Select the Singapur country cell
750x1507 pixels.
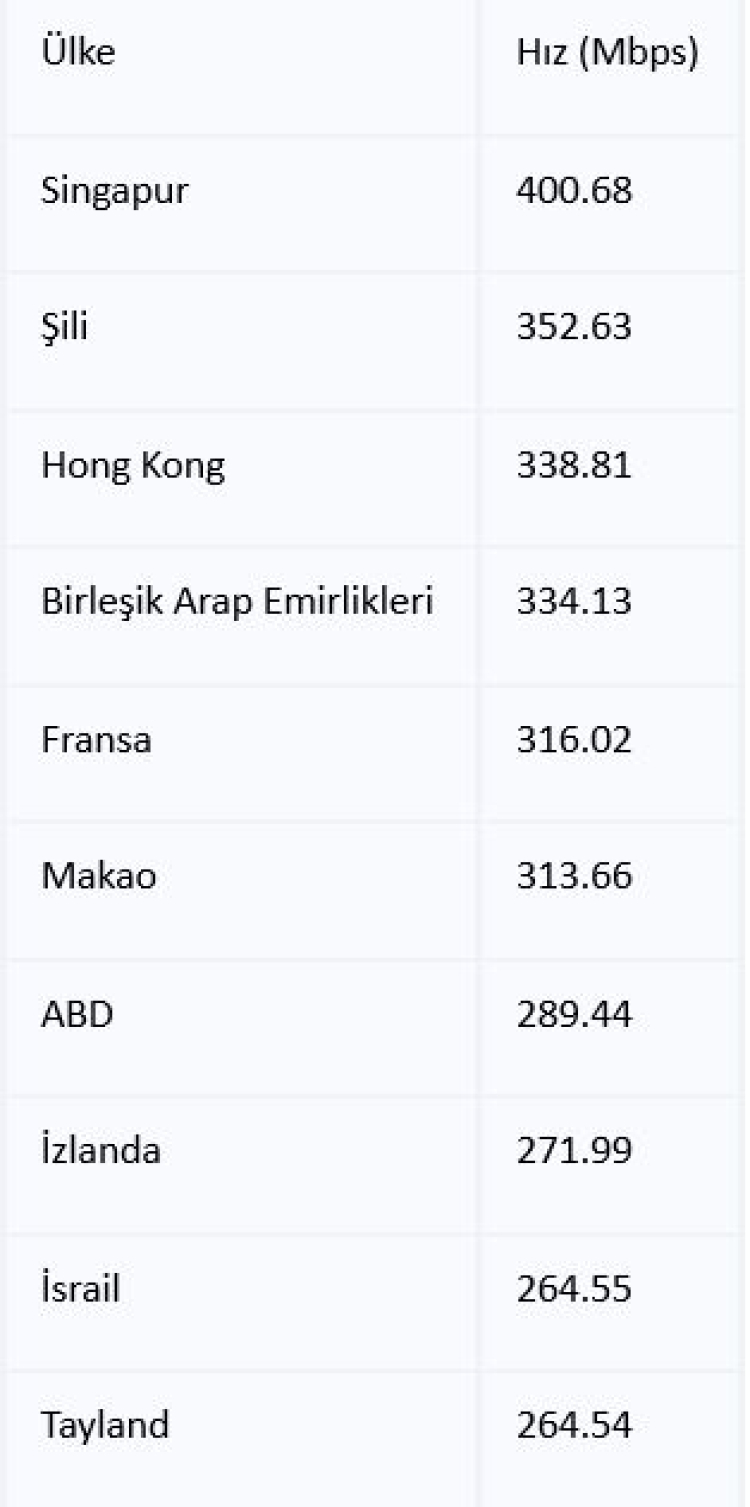click(x=114, y=190)
